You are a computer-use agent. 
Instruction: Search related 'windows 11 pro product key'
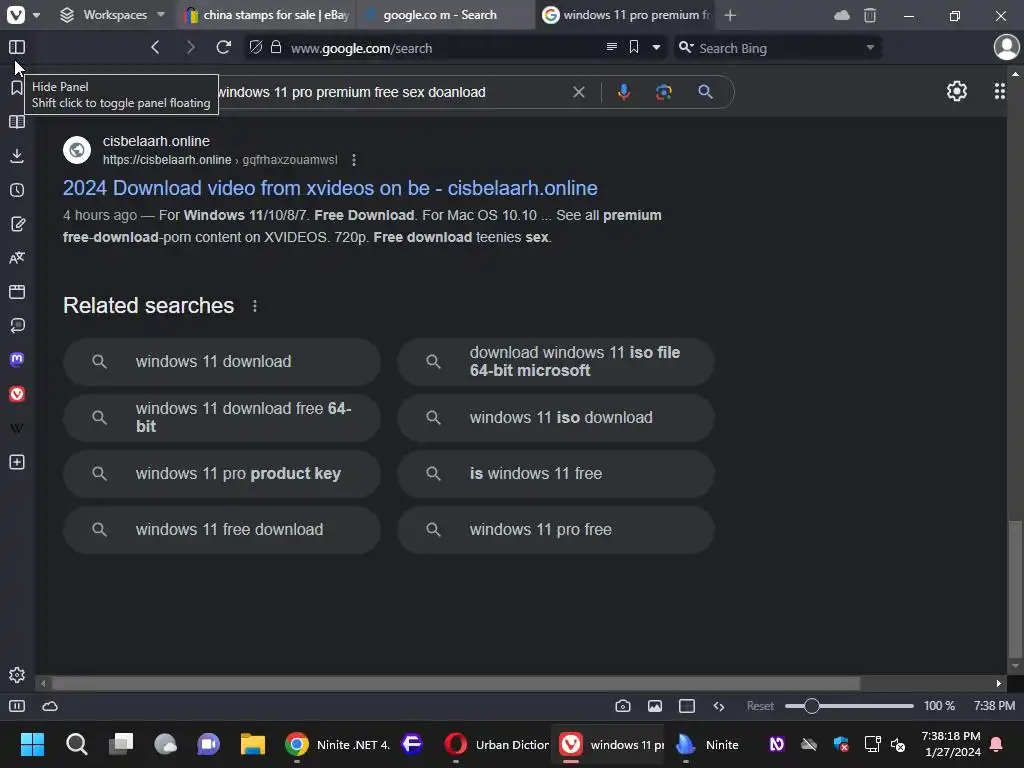(x=221, y=474)
